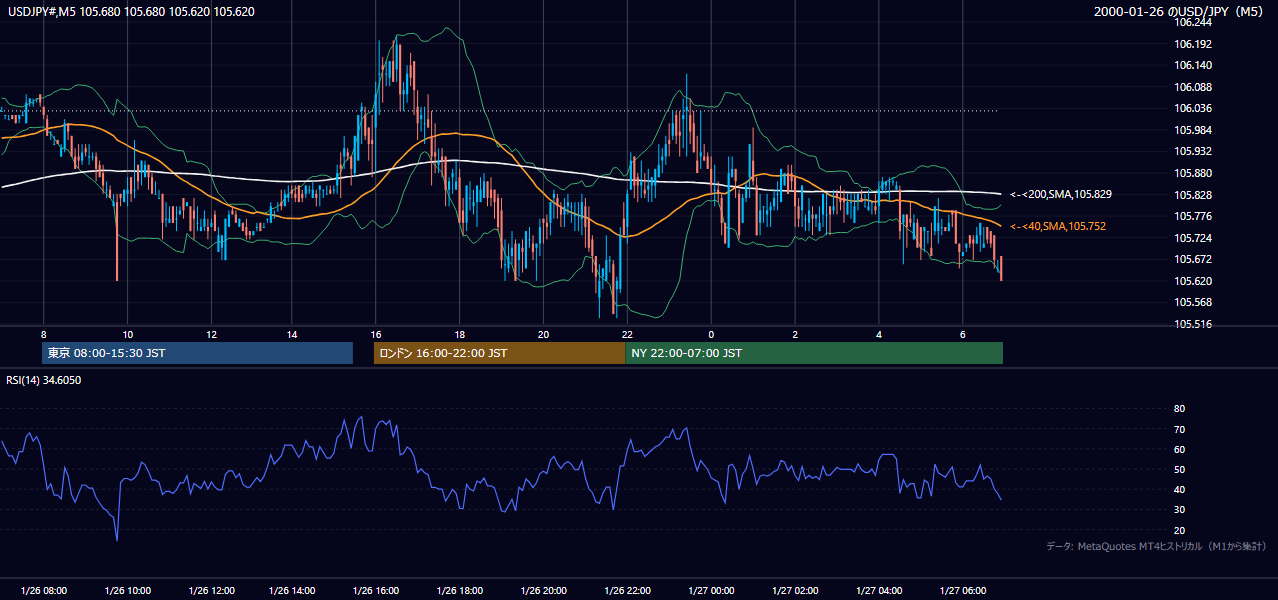This screenshot has width=1278, height=600.
Task: Click the RSI 30 level label
Action: click(x=1179, y=510)
